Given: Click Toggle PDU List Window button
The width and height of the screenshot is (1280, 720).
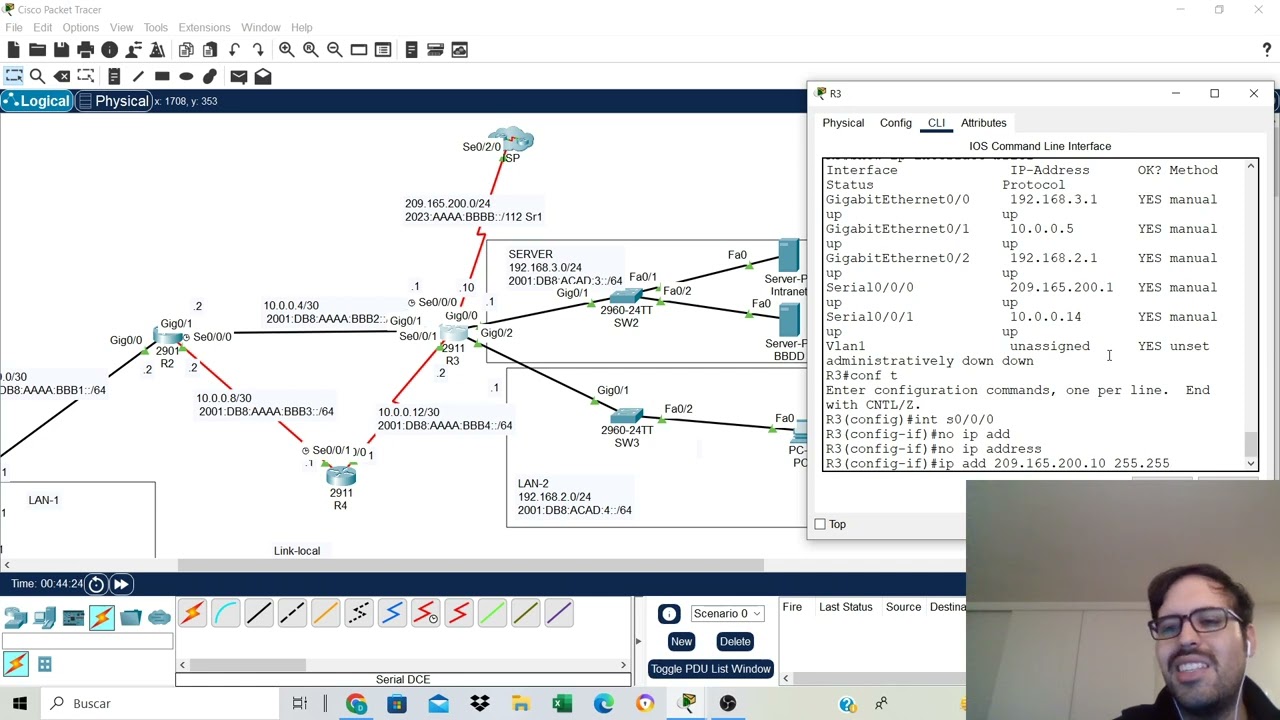Looking at the screenshot, I should (710, 669).
